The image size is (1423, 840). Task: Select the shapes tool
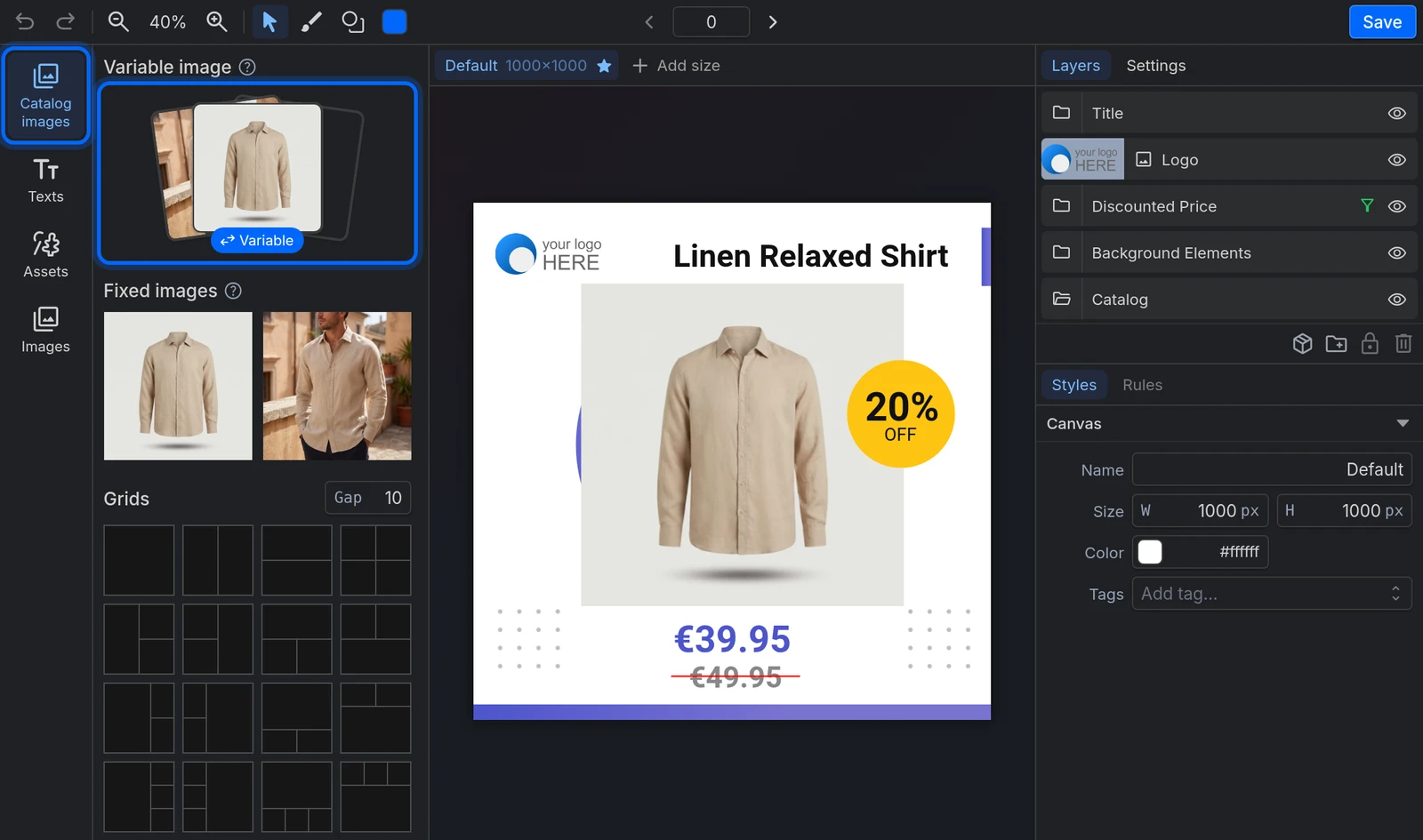353,22
